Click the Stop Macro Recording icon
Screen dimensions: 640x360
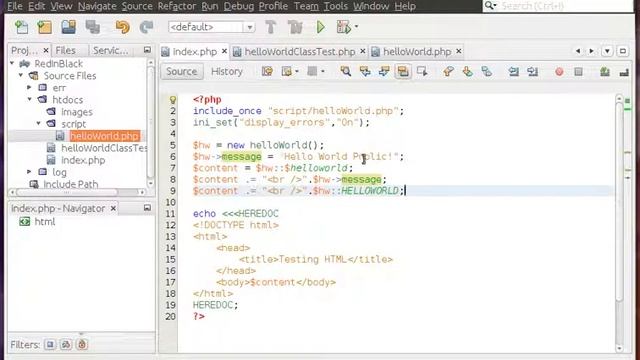[578, 72]
